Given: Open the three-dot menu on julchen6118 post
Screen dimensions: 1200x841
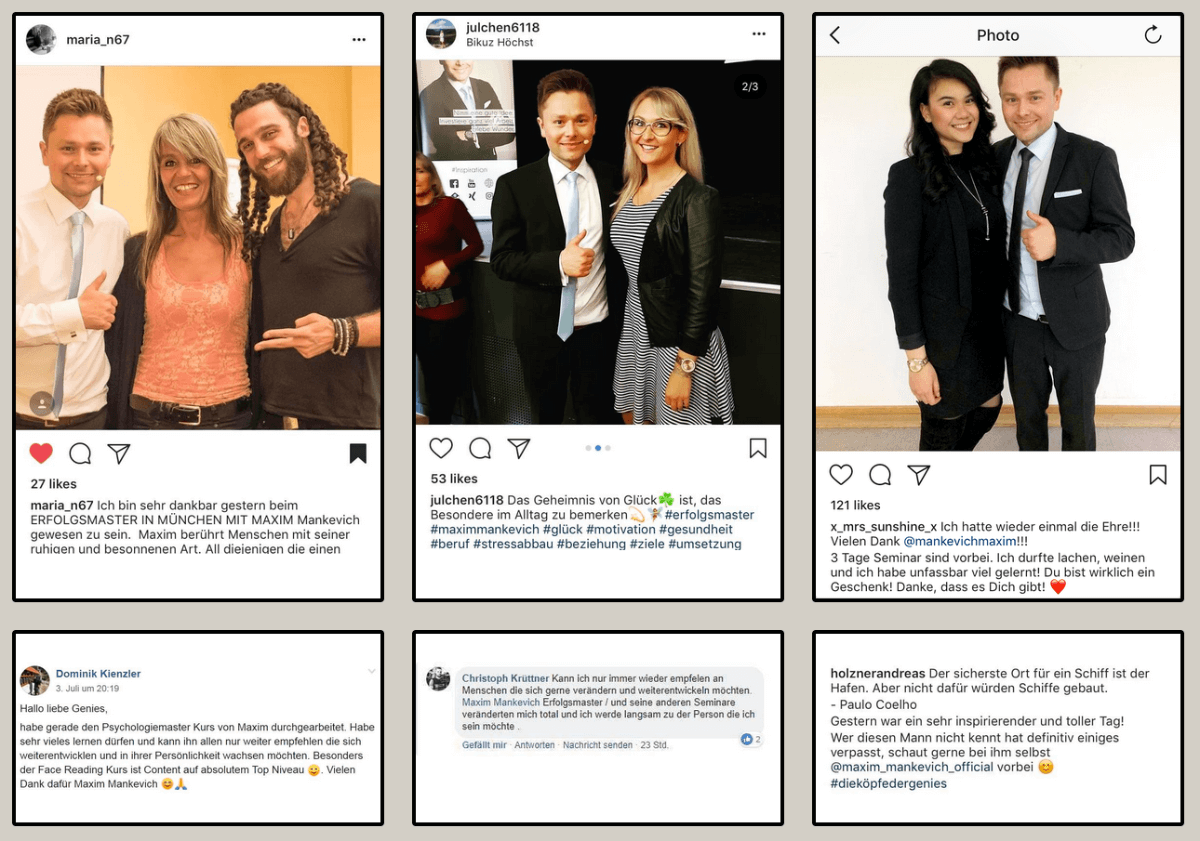Looking at the screenshot, I should [x=759, y=34].
